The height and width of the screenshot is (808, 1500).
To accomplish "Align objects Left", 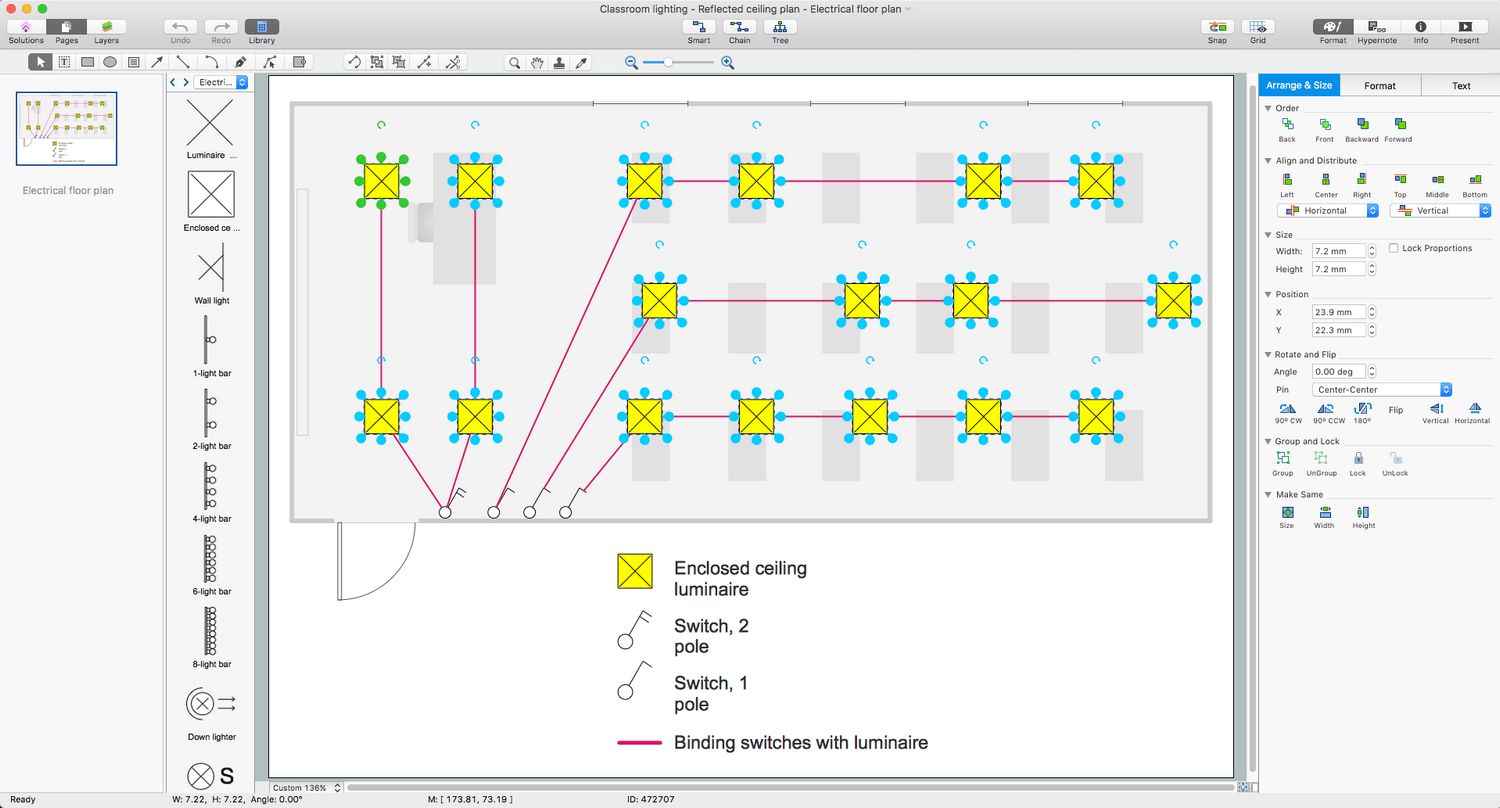I will [x=1288, y=185].
